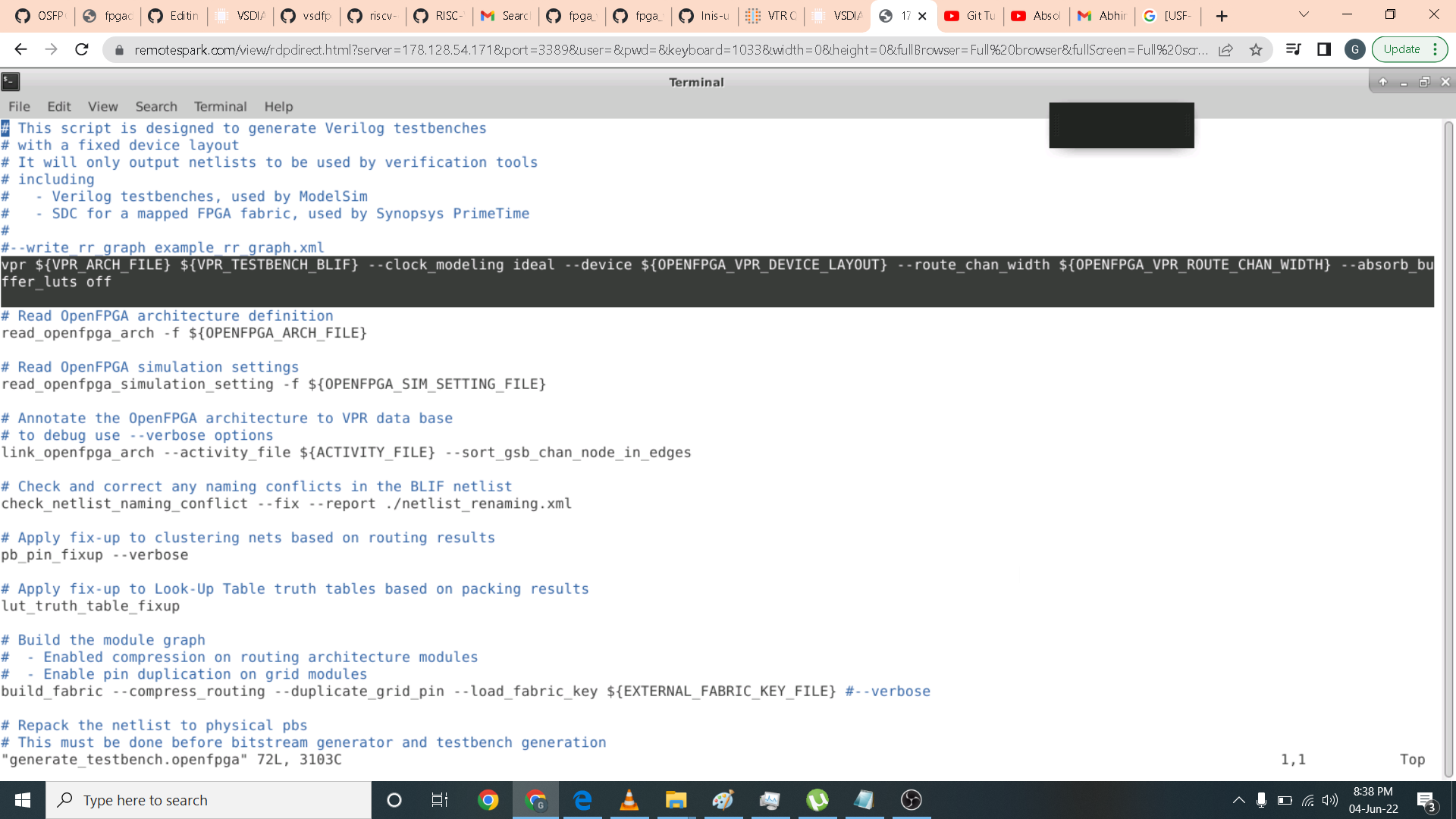Expand the tab search dropdown arrow
This screenshot has width=1456, height=819.
pos(1304,15)
